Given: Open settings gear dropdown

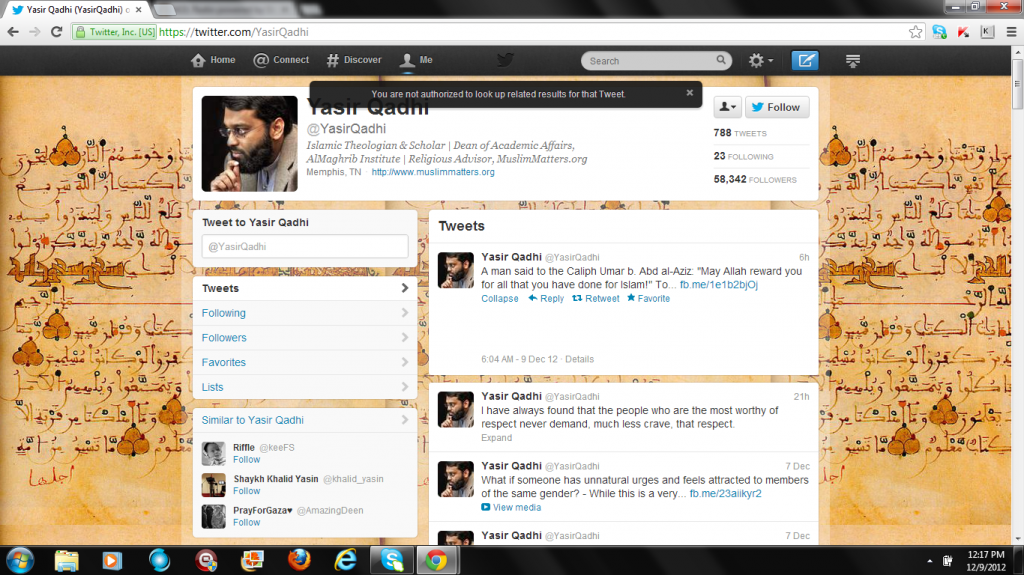Looking at the screenshot, I should click(x=760, y=60).
